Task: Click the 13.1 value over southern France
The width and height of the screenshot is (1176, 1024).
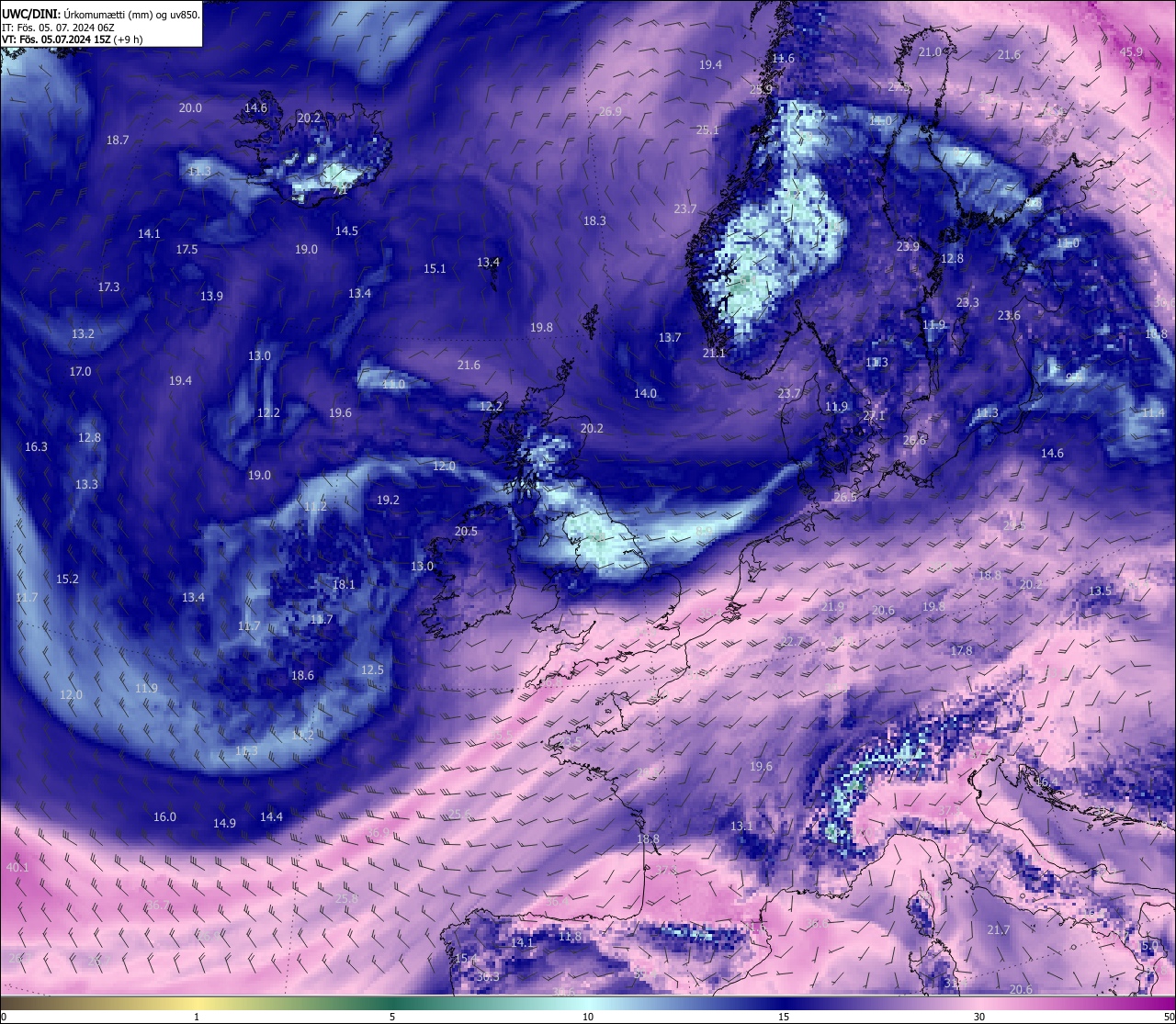Action: coord(741,827)
